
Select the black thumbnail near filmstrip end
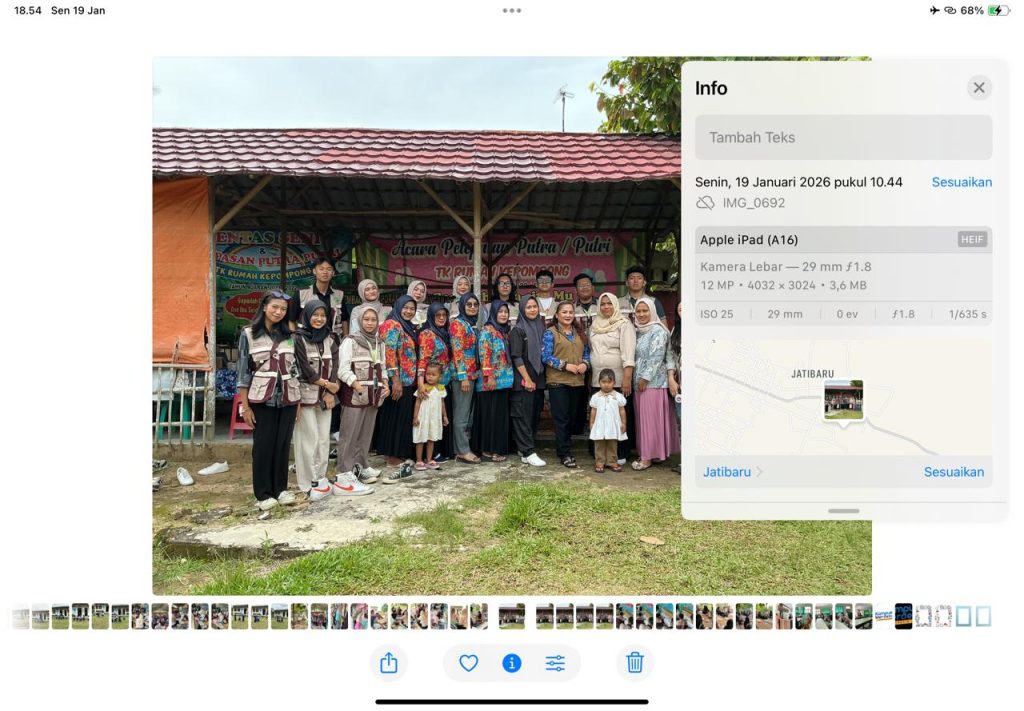[903, 616]
